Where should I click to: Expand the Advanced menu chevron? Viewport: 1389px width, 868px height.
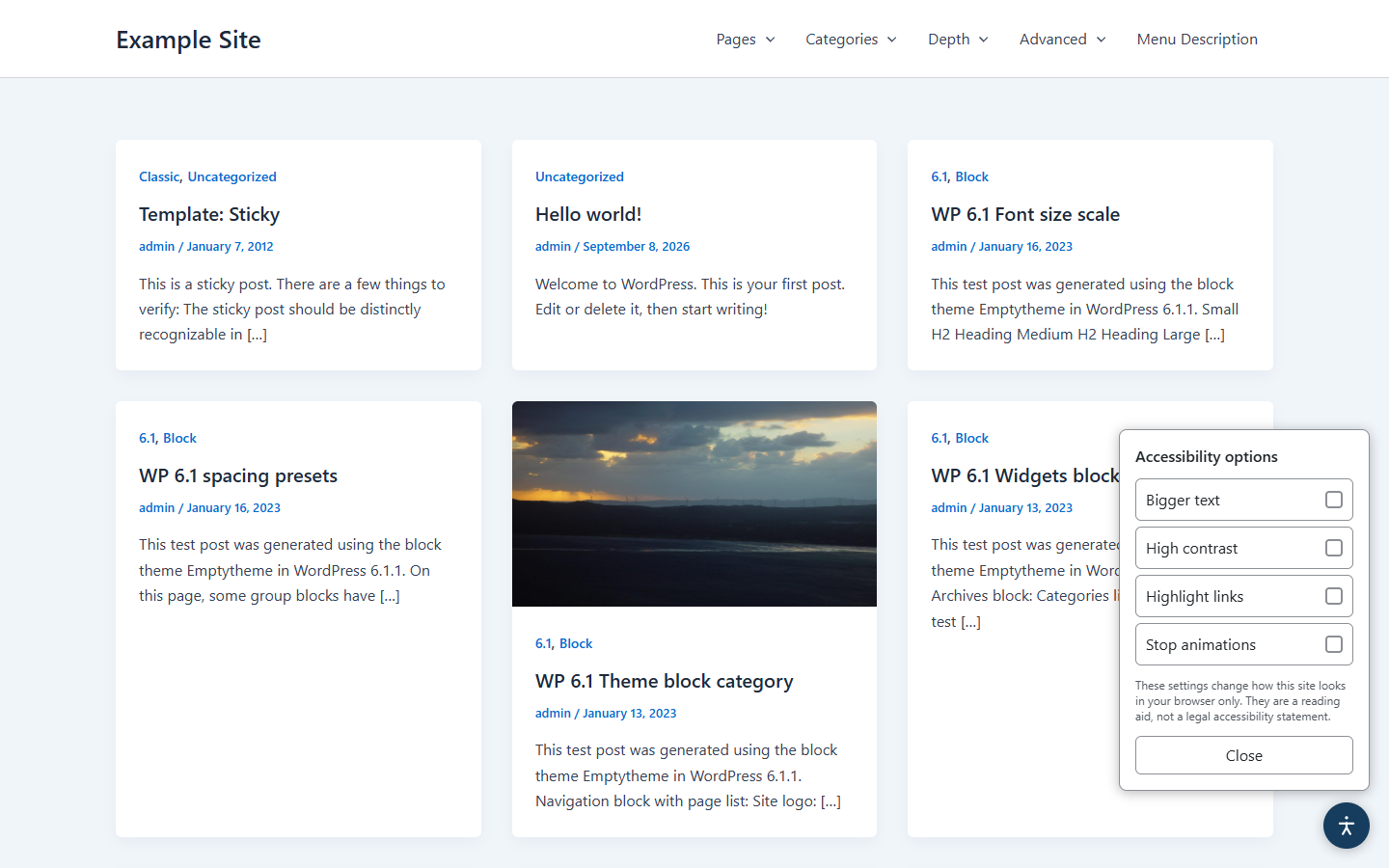coord(1102,40)
